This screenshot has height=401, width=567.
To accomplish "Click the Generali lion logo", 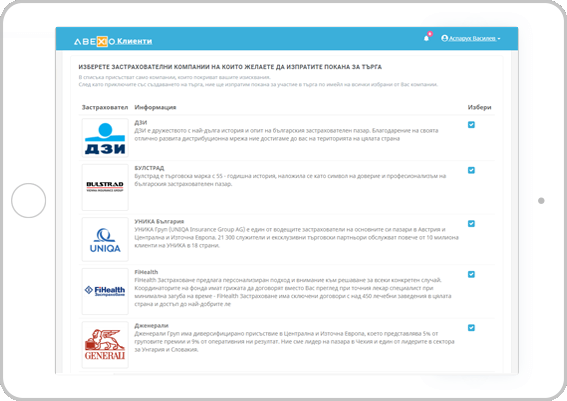I will coord(105,345).
